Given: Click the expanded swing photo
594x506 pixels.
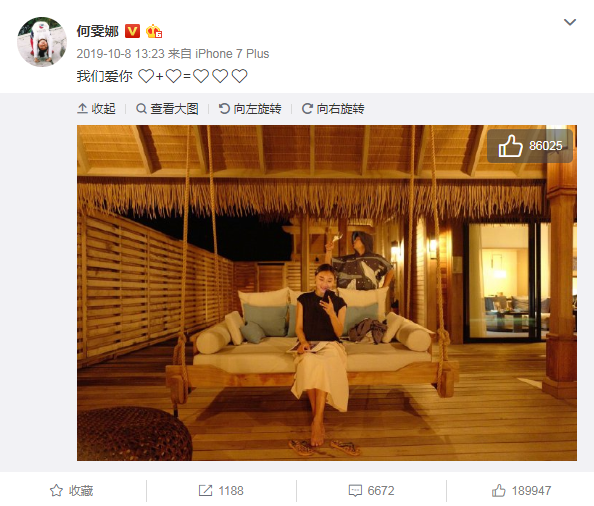Looking at the screenshot, I should pos(327,293).
